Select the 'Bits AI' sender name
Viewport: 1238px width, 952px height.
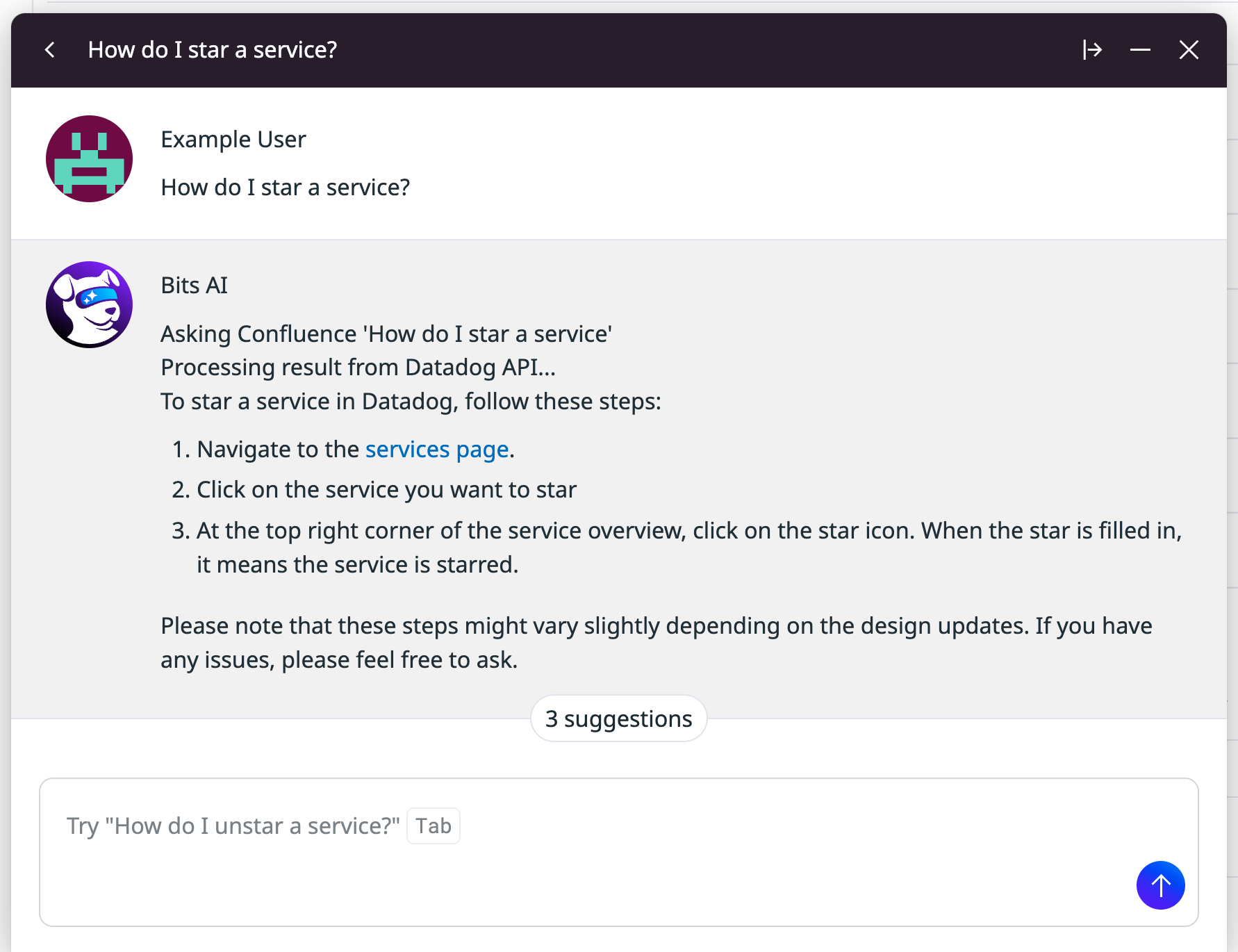pyautogui.click(x=195, y=286)
